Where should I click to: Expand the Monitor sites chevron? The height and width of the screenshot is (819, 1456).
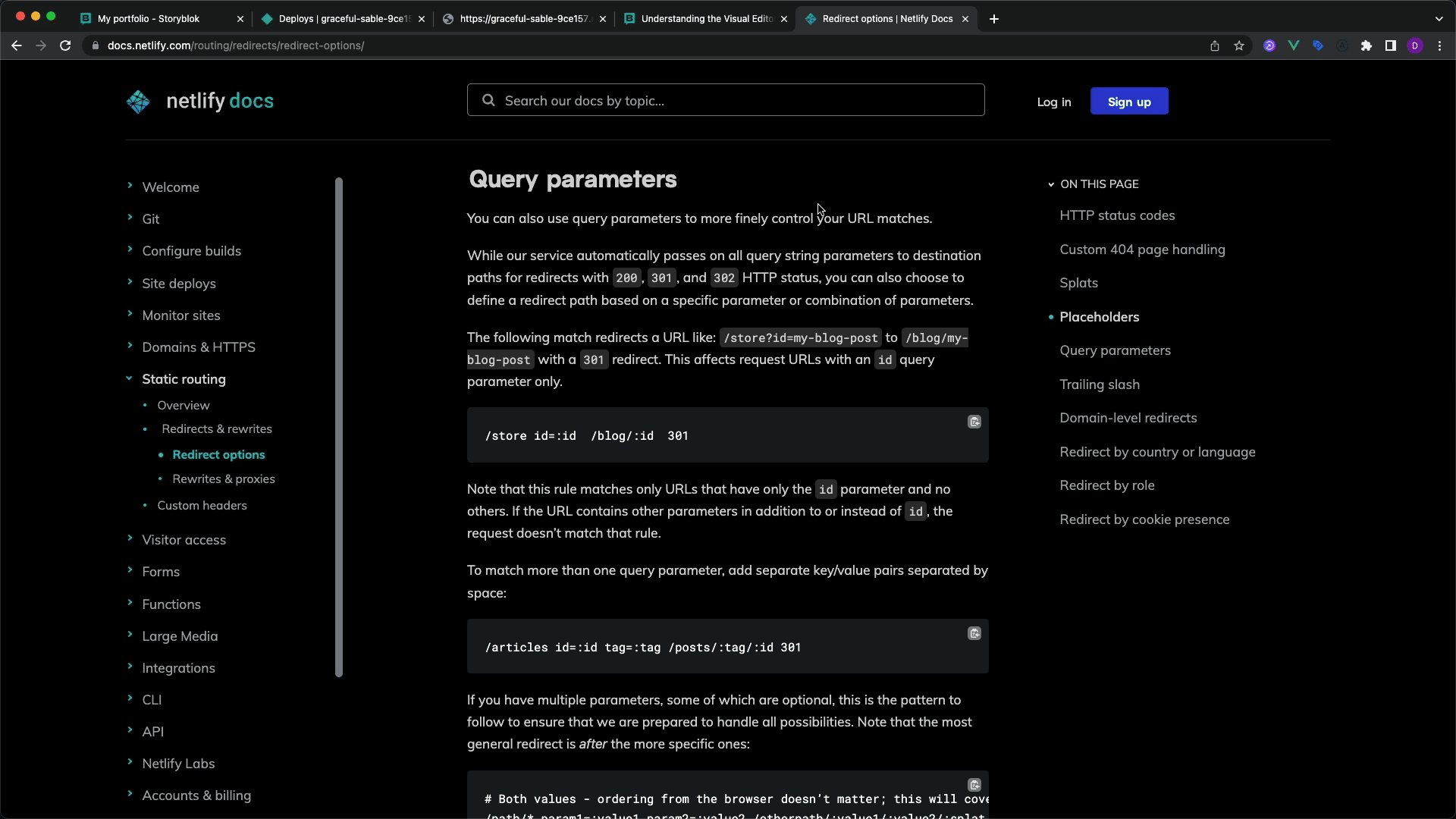click(130, 314)
